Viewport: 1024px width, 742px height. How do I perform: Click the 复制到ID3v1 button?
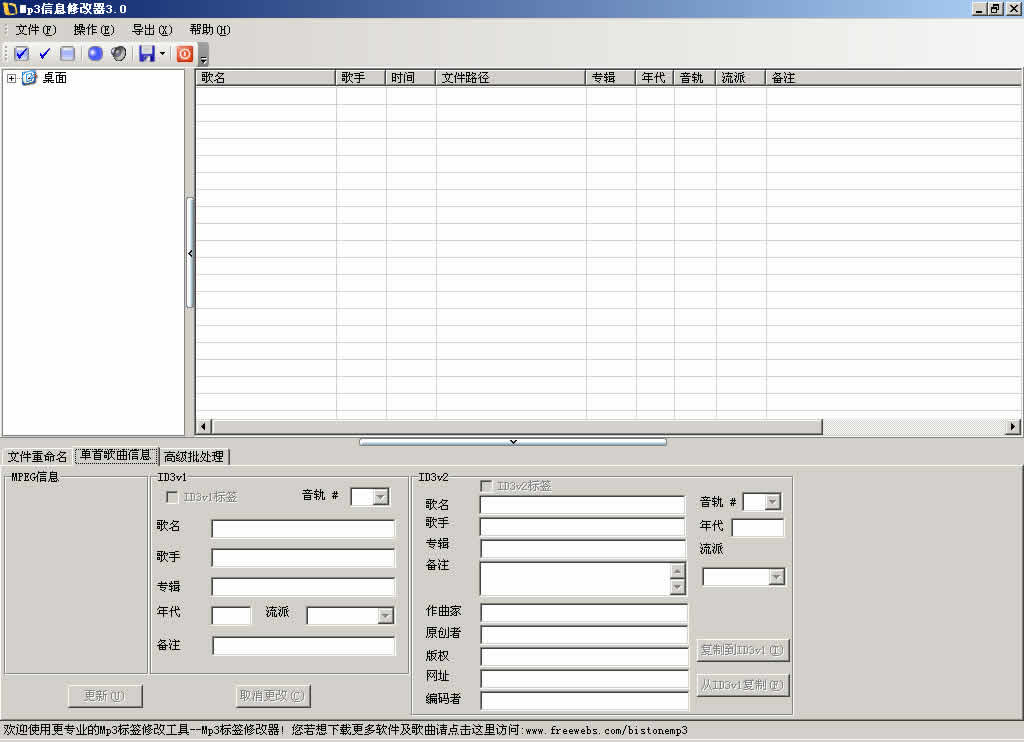click(743, 650)
